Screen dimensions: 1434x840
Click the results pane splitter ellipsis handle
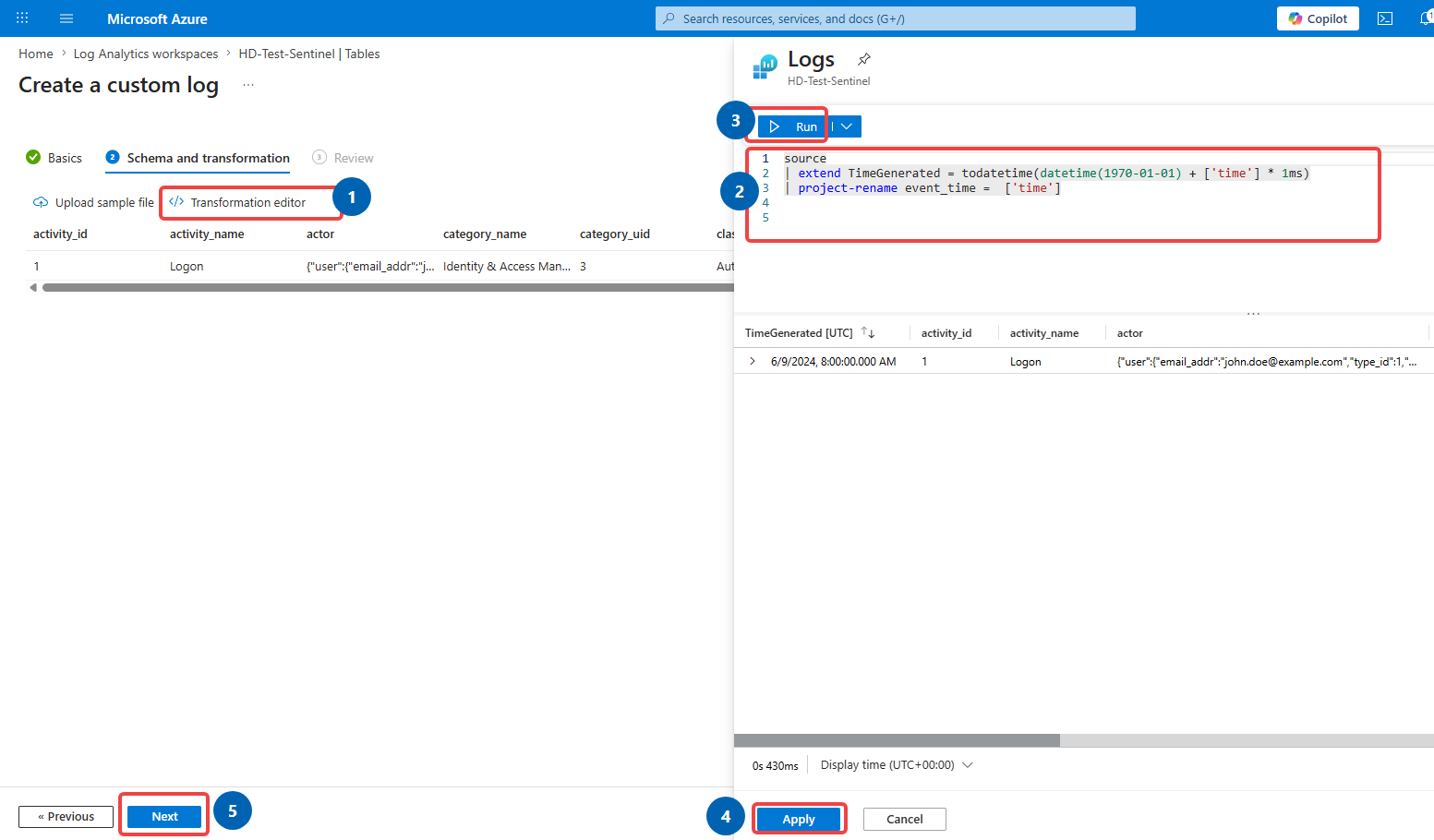point(1253,314)
